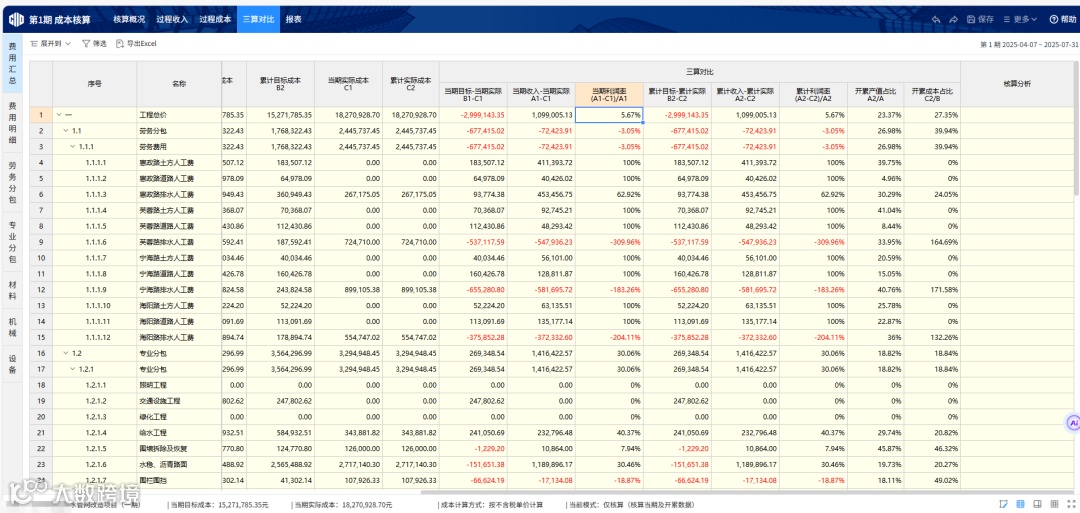This screenshot has height=513, width=1080.
Task: Open 设备 sidebar tab
Action: coord(12,364)
